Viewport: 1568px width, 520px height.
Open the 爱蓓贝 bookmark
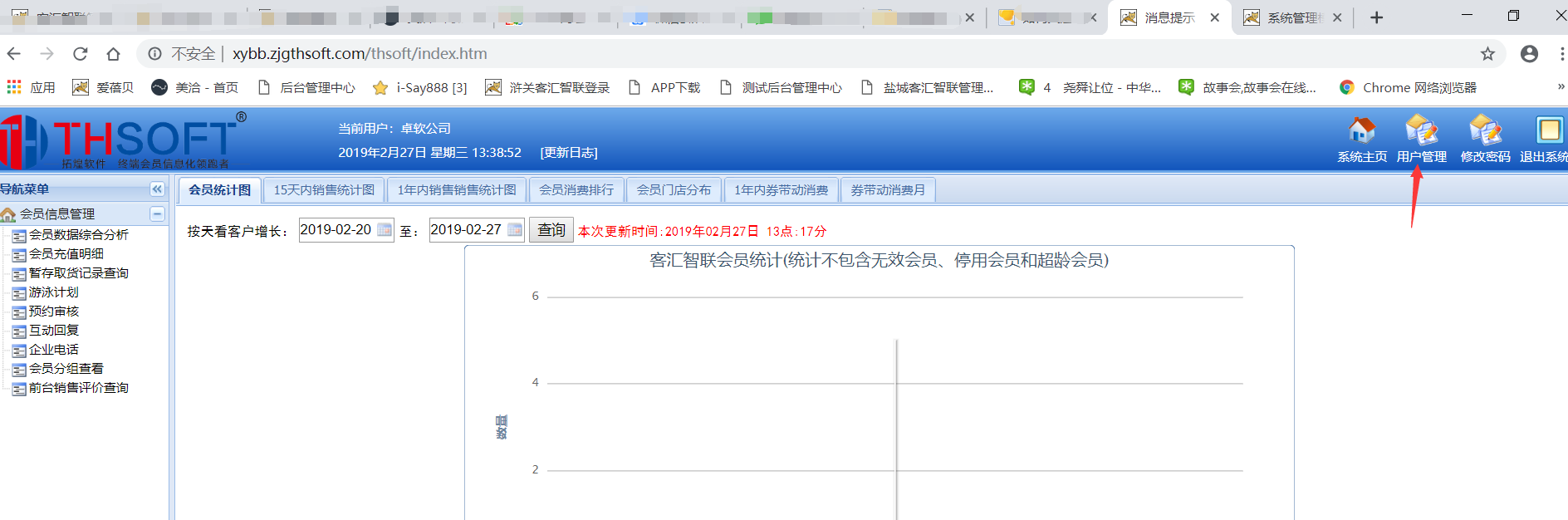pos(103,87)
